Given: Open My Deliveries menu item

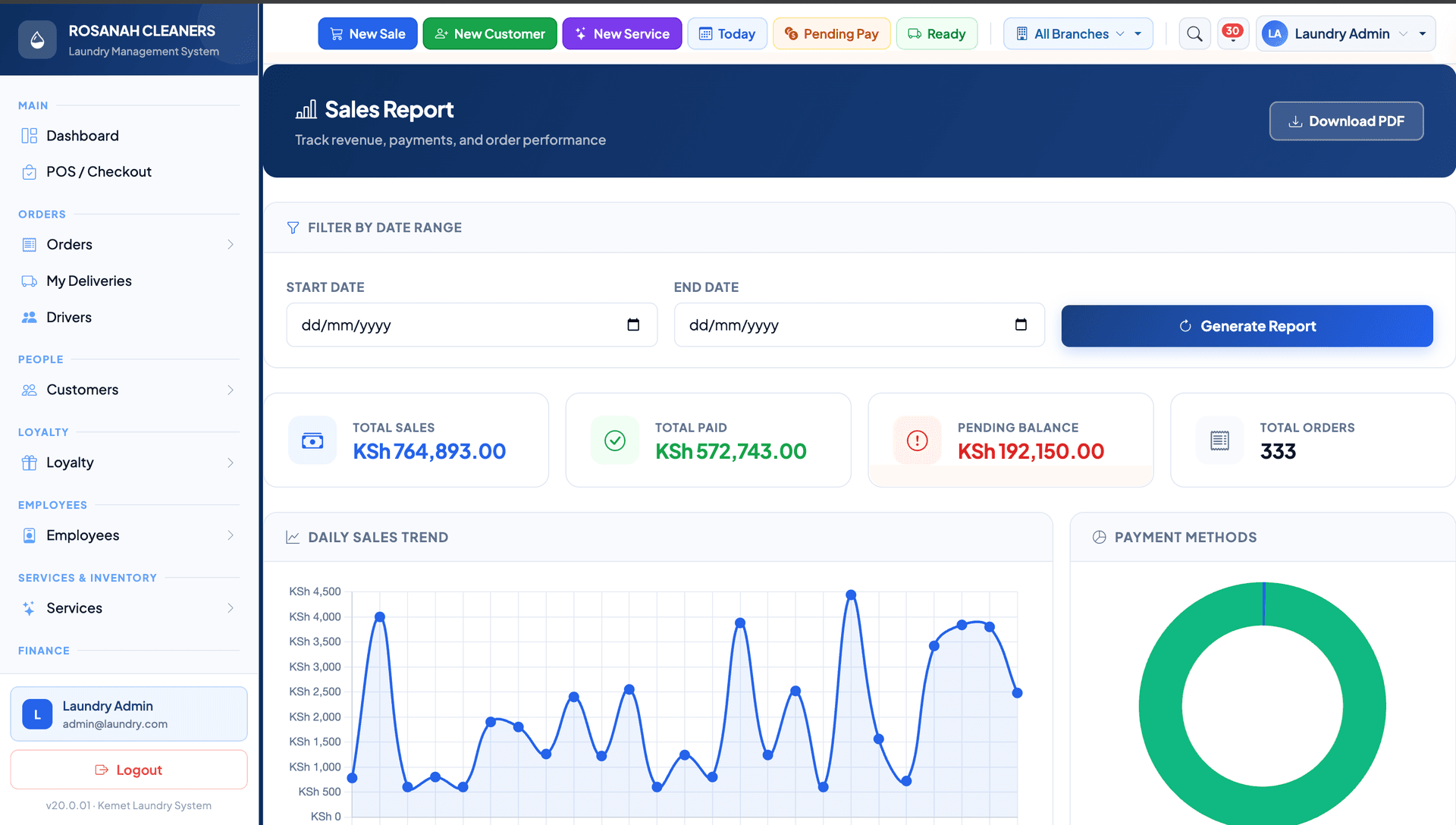Looking at the screenshot, I should (129, 281).
